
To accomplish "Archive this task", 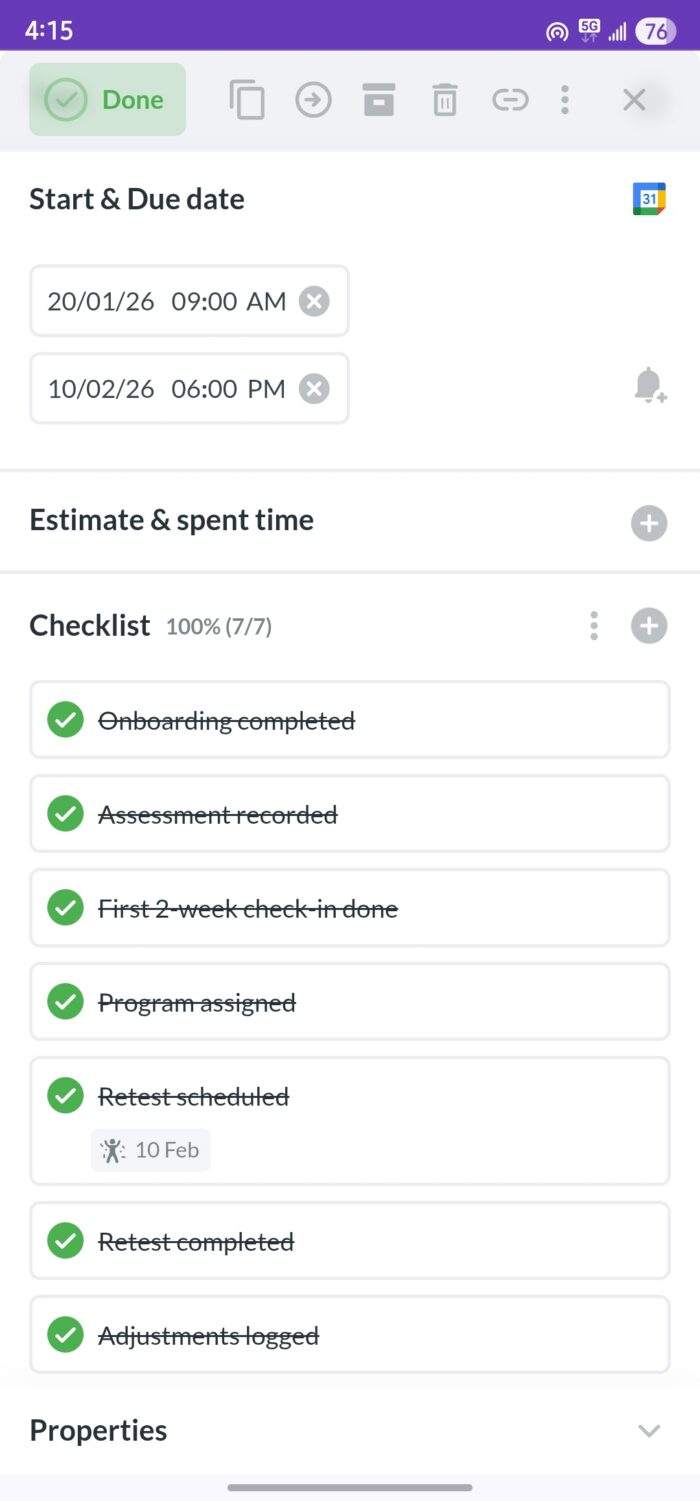I will click(x=379, y=99).
